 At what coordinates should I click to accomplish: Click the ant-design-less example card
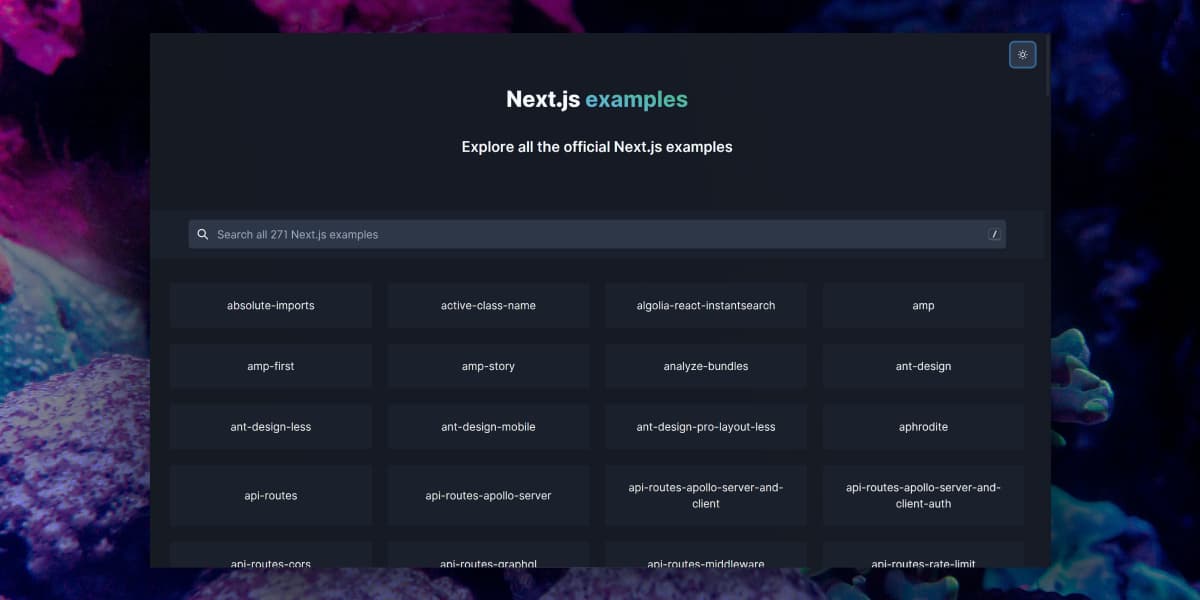click(x=271, y=427)
